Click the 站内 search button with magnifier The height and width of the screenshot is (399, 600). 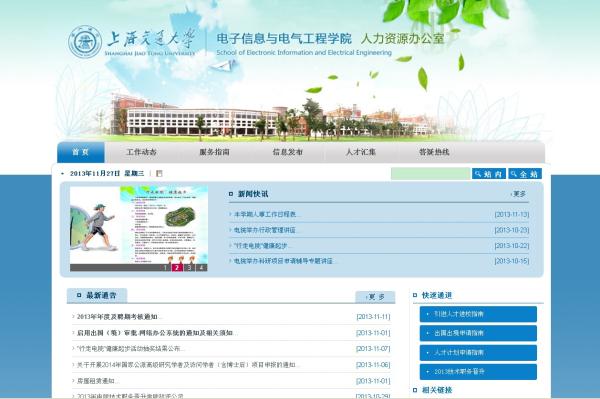[489, 174]
